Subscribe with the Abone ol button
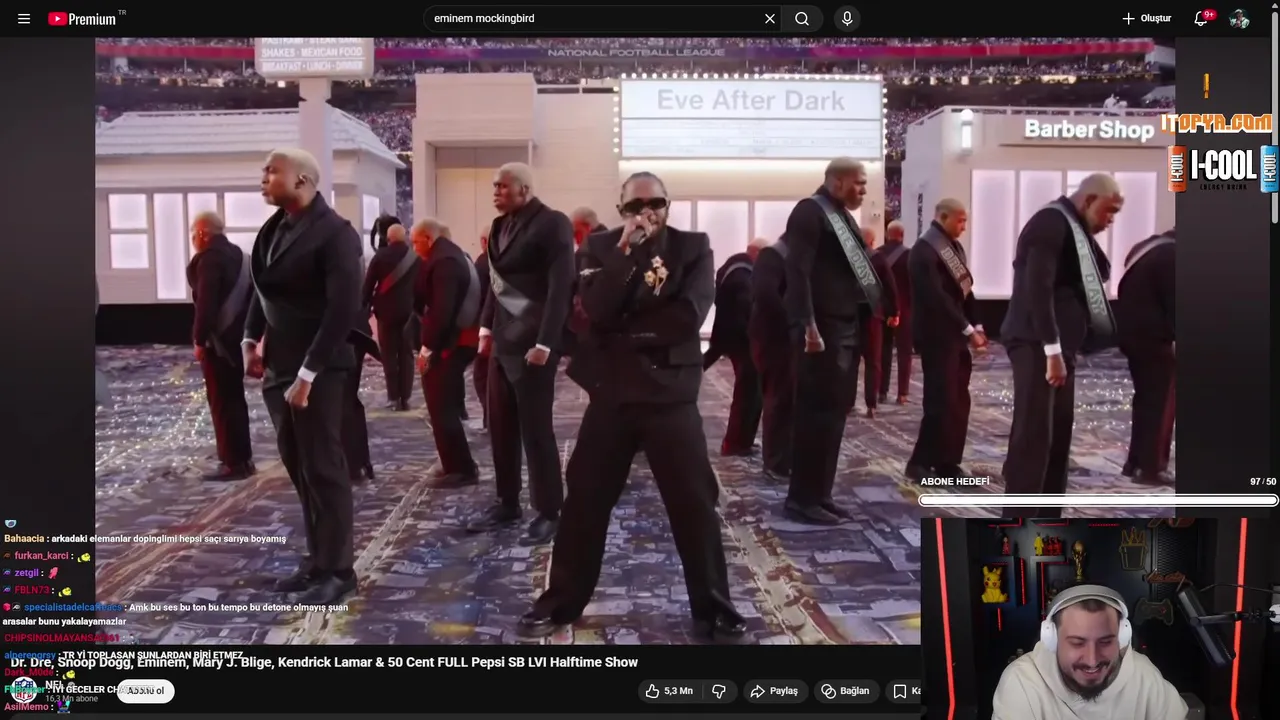This screenshot has height=720, width=1280. tap(145, 691)
